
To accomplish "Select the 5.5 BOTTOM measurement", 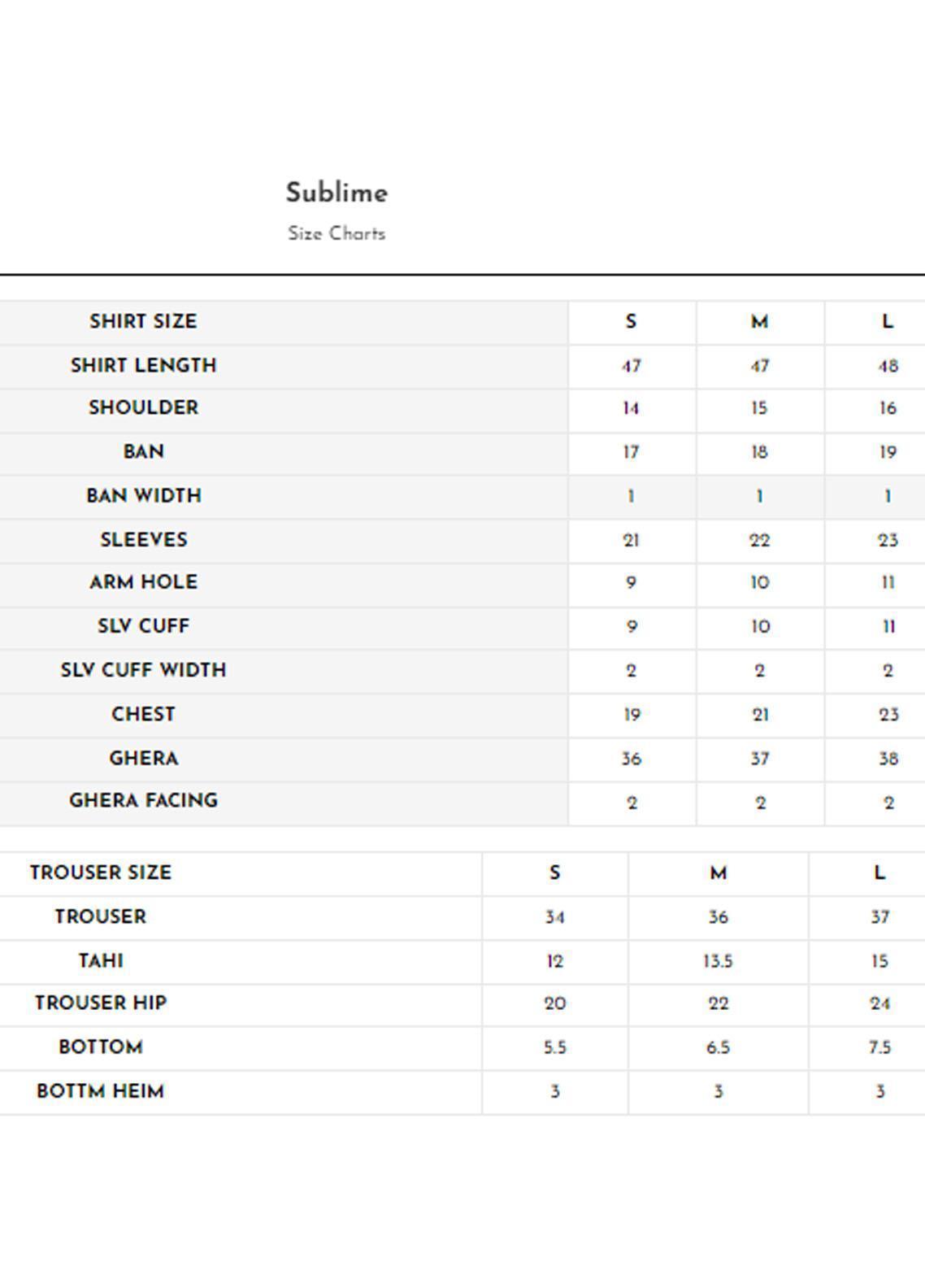I will [x=554, y=1048].
